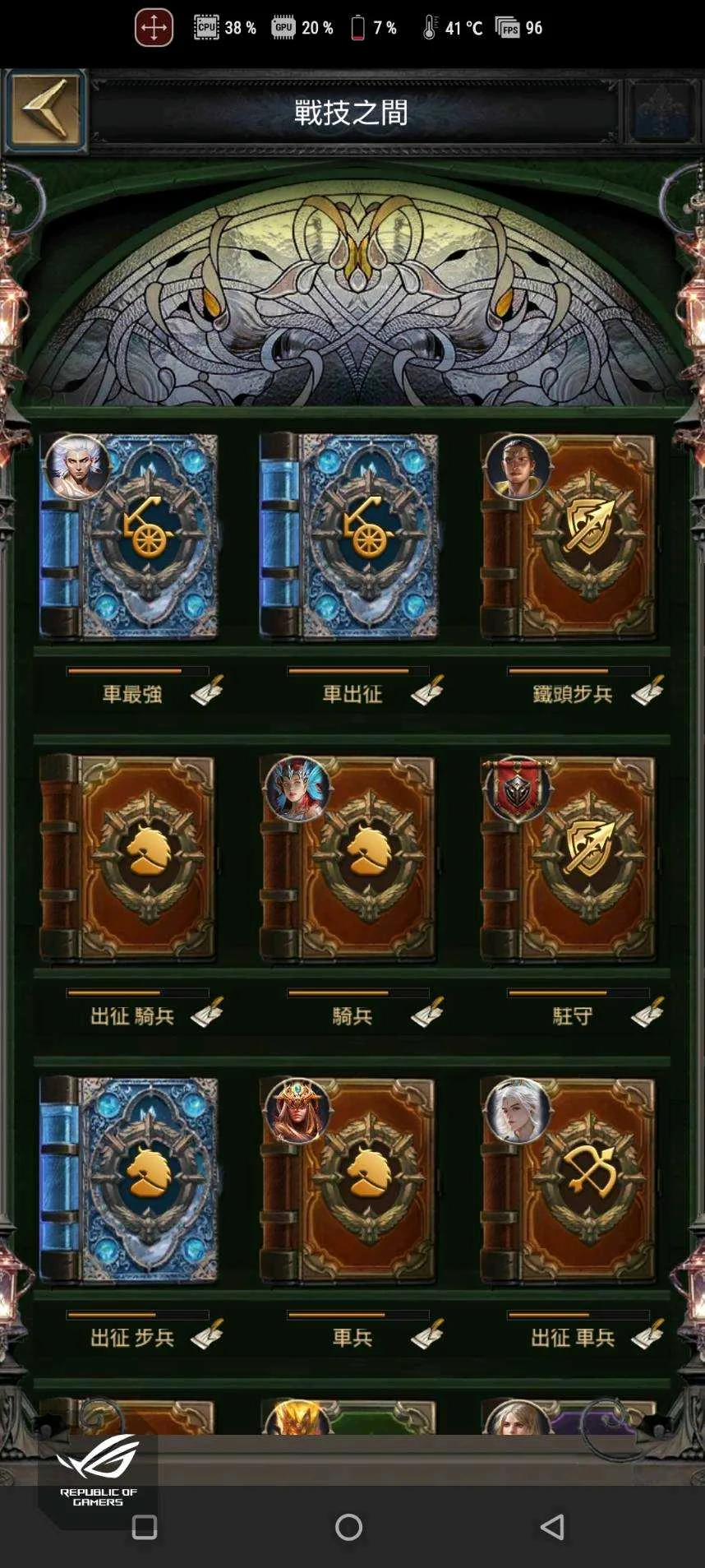Open the 車出征 blue skill book
The image size is (705, 1568).
(349, 536)
